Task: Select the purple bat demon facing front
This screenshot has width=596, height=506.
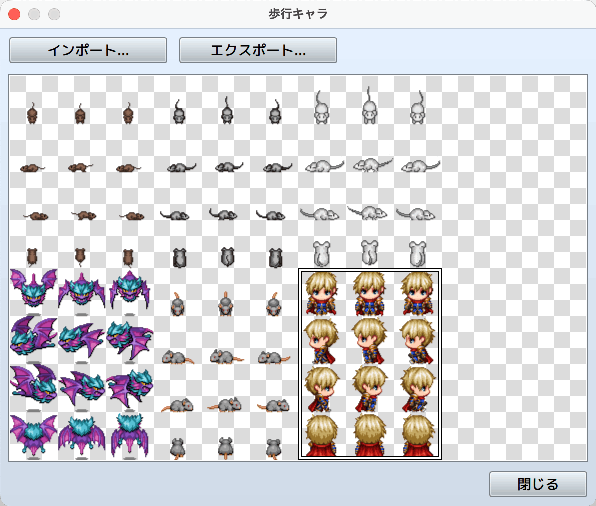Action: (82, 292)
